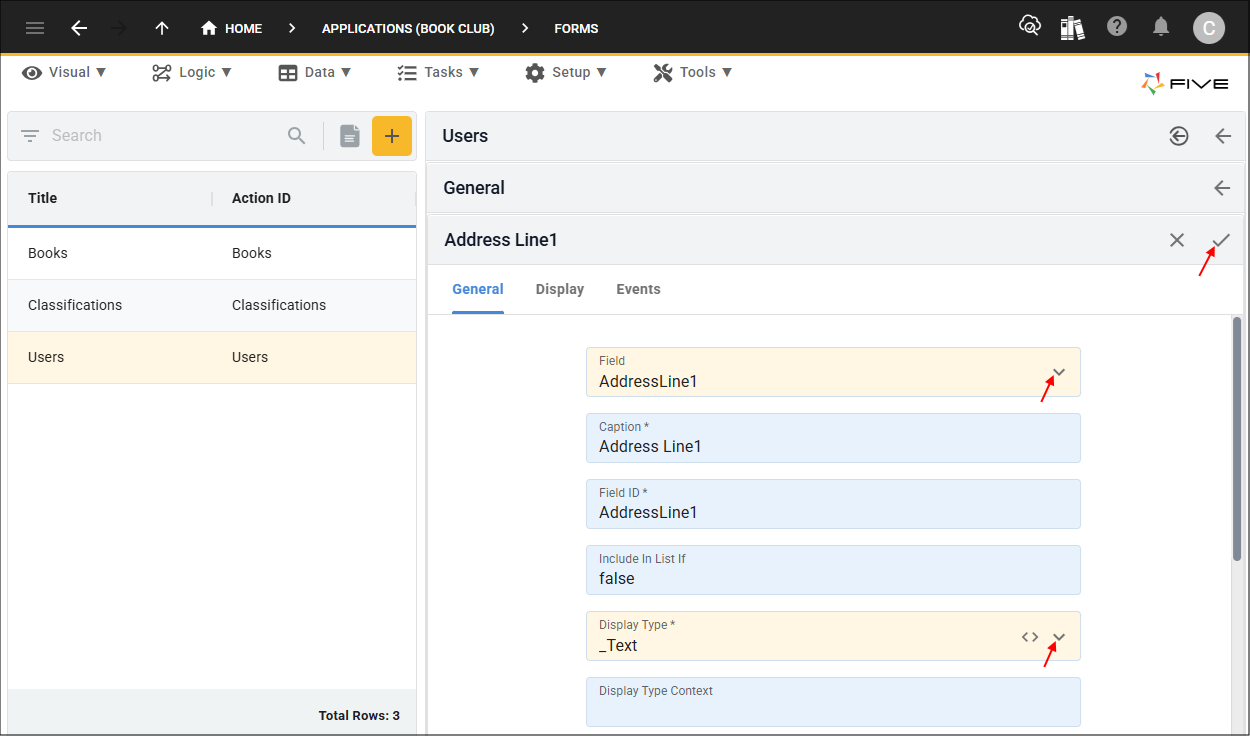Click the Caption input field

point(833,438)
